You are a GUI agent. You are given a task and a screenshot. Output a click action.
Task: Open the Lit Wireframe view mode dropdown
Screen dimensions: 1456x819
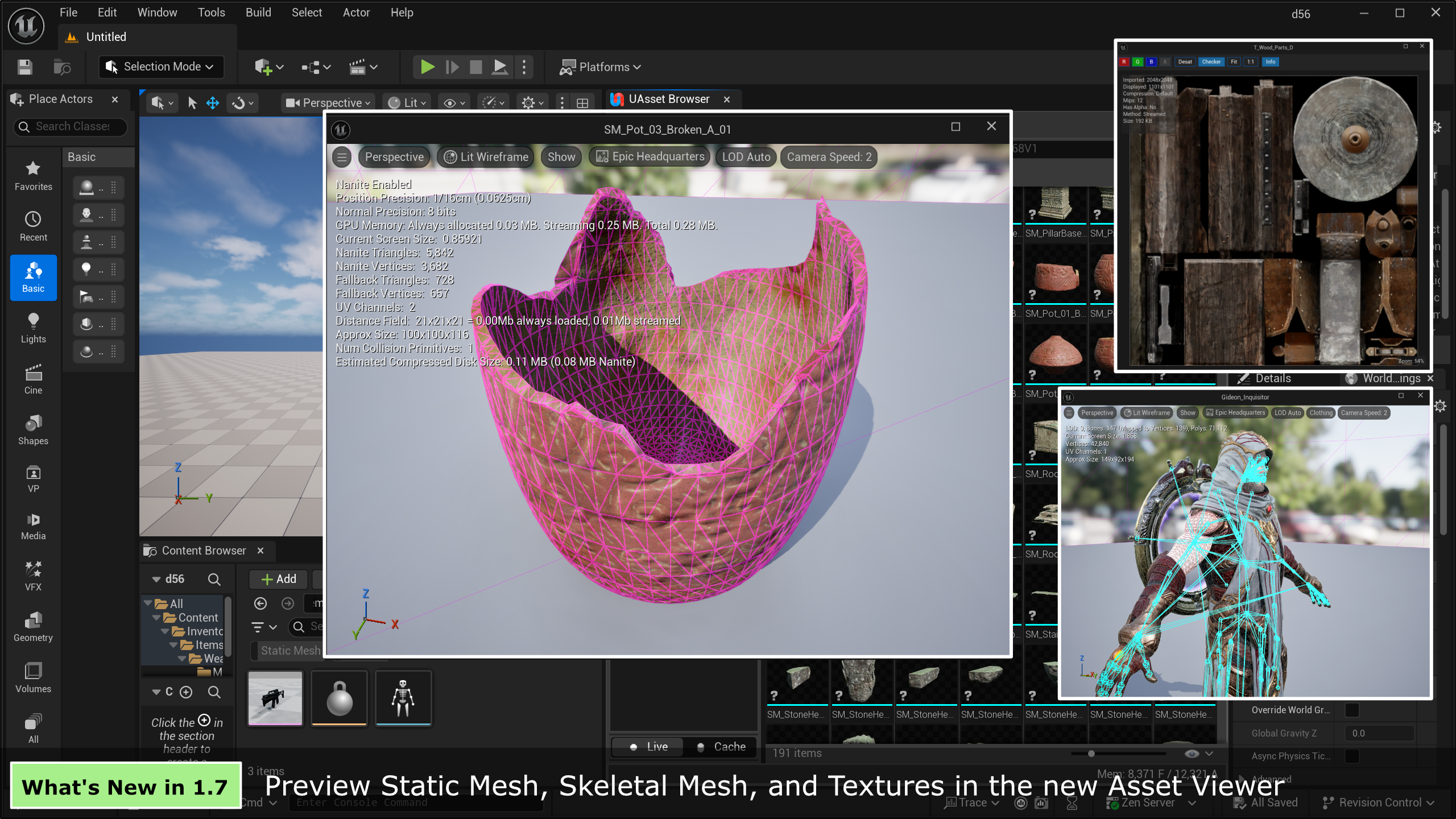pyautogui.click(x=486, y=157)
